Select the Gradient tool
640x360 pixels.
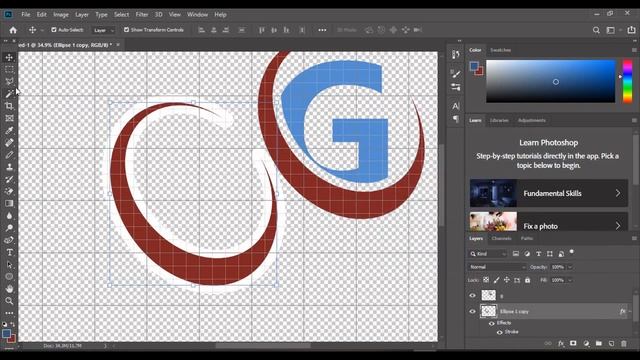point(9,203)
